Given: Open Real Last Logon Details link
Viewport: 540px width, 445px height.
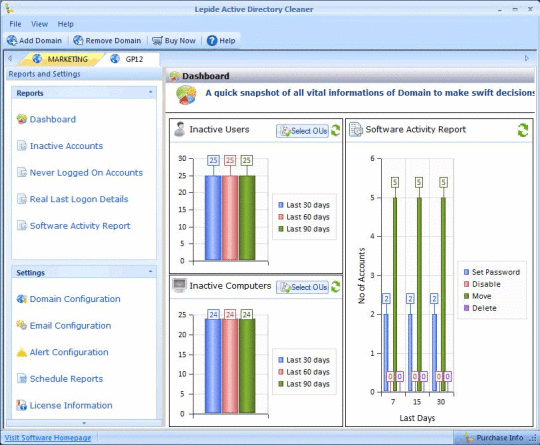Looking at the screenshot, I should (x=79, y=199).
